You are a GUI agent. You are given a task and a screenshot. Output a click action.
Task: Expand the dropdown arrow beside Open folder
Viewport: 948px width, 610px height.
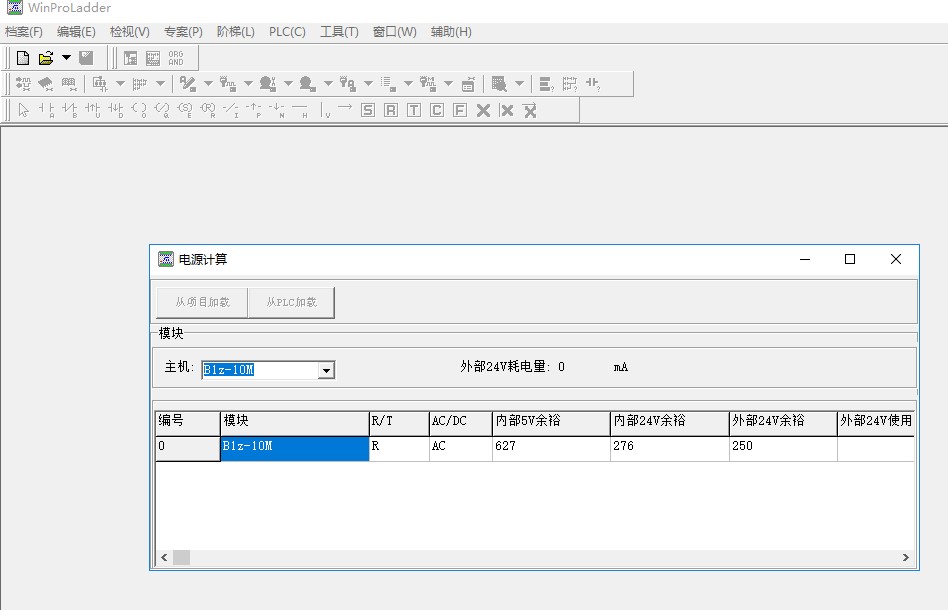pos(66,58)
